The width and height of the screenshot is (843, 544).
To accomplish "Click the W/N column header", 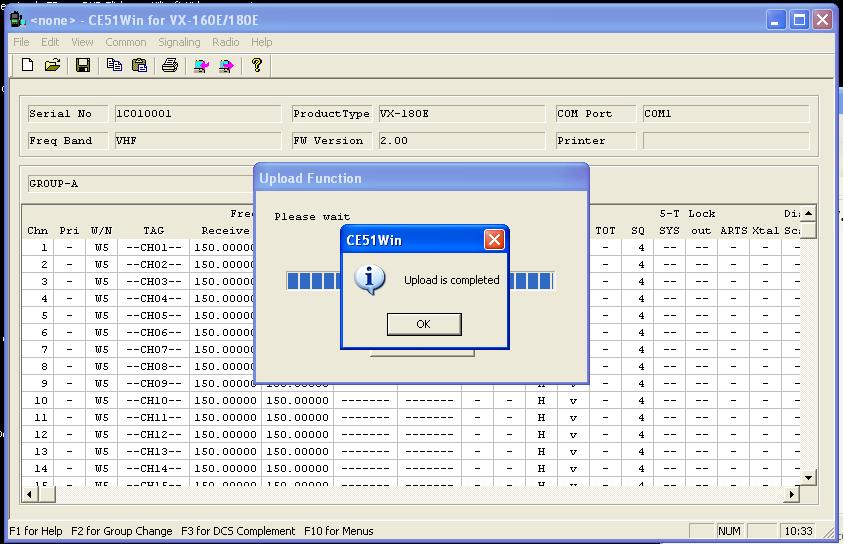I will 102,231.
